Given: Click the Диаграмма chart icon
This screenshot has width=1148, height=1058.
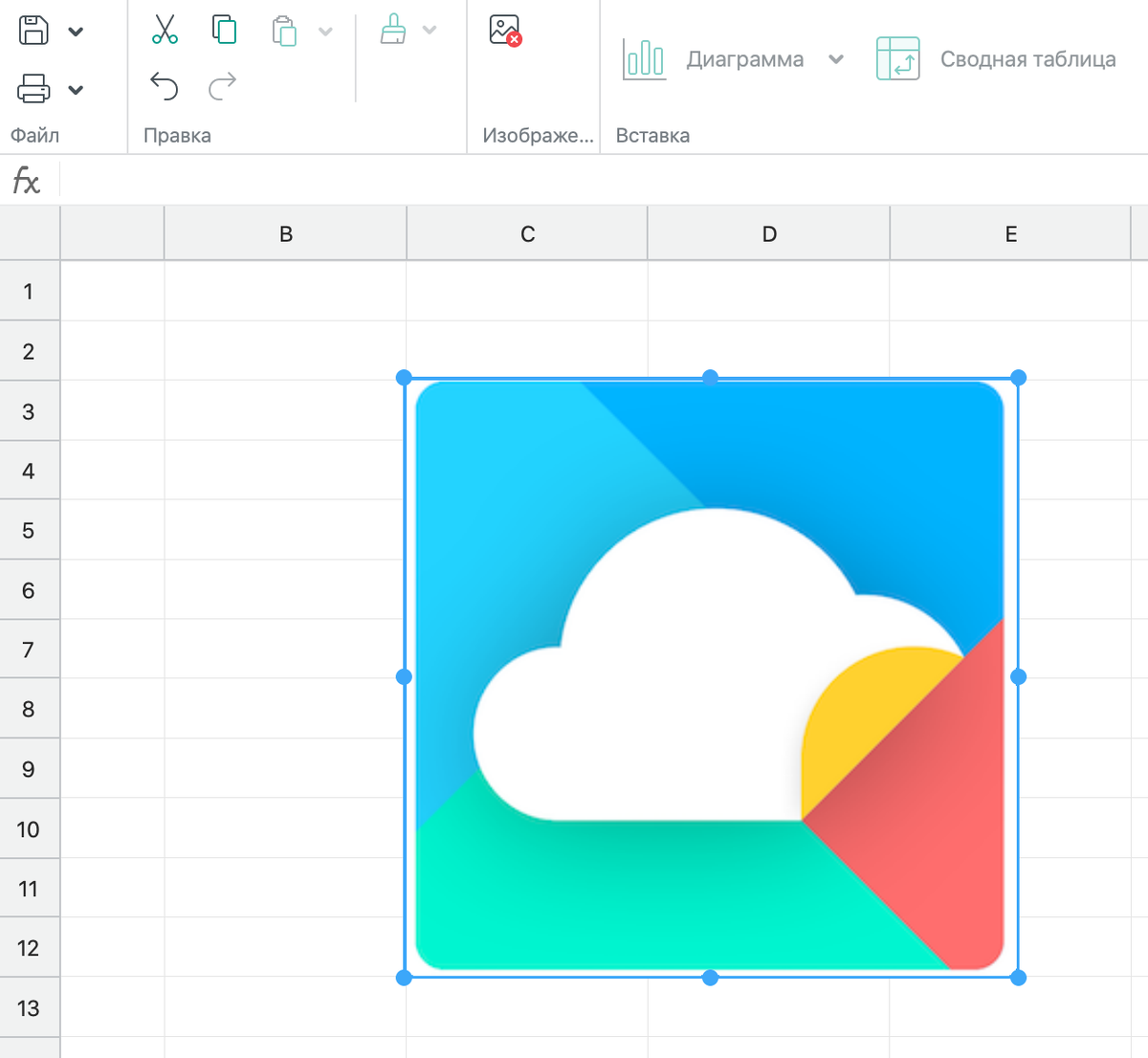Looking at the screenshot, I should click(644, 59).
